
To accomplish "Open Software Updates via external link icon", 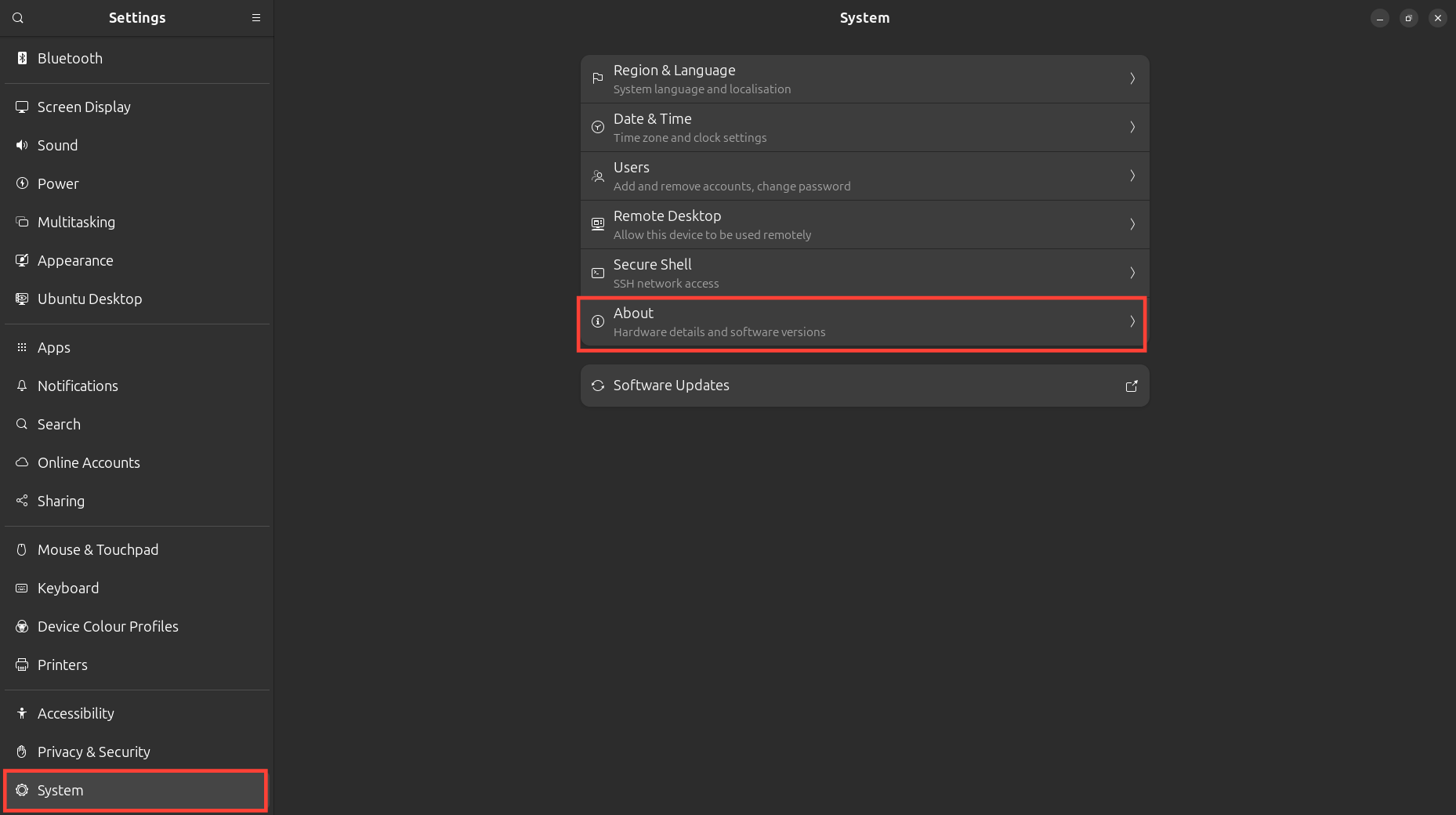I will coord(1131,386).
